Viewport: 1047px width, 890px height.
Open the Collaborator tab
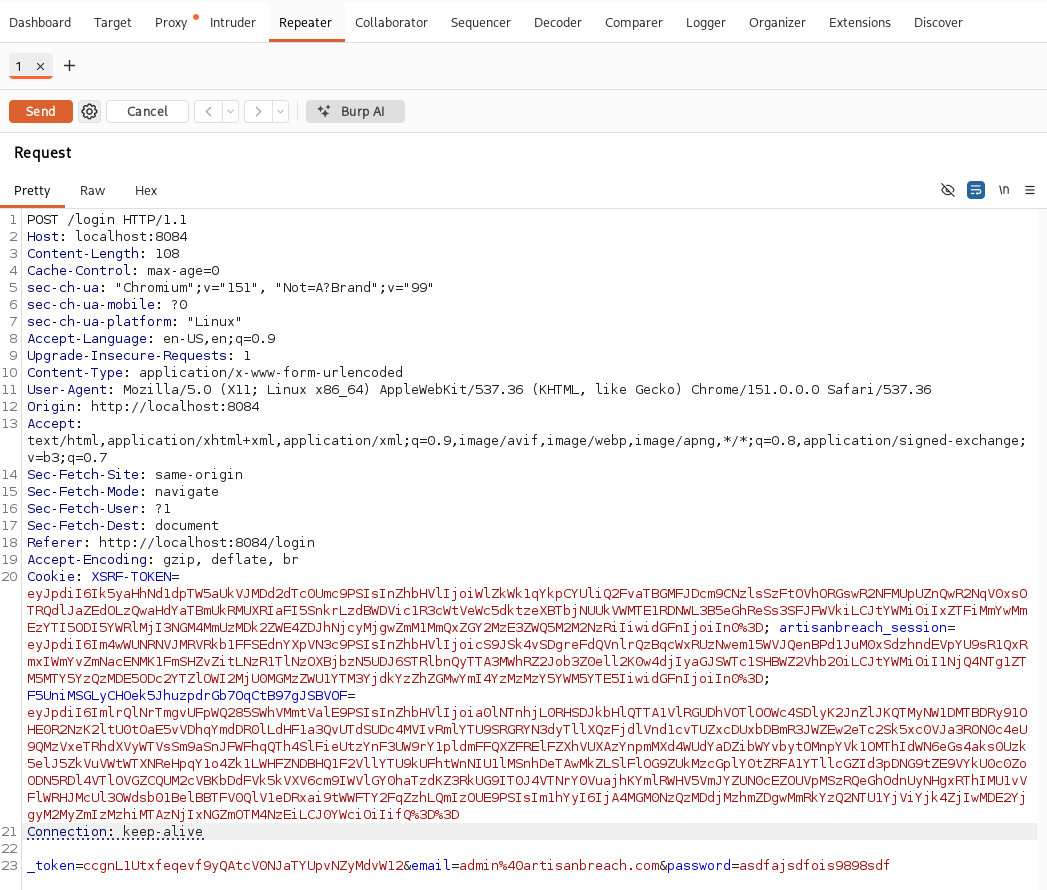(x=391, y=22)
